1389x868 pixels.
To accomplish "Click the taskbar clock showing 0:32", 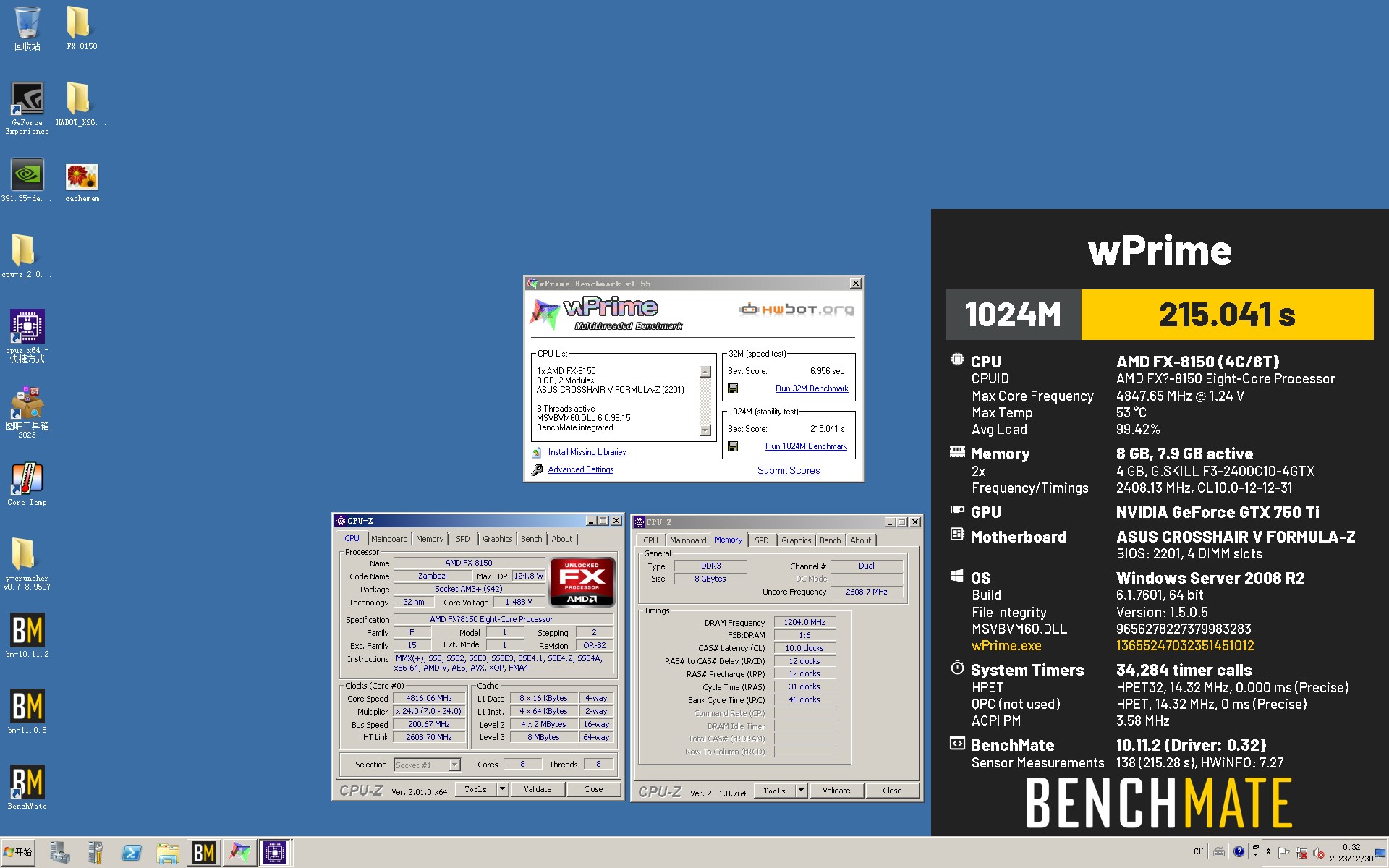I will 1351,853.
